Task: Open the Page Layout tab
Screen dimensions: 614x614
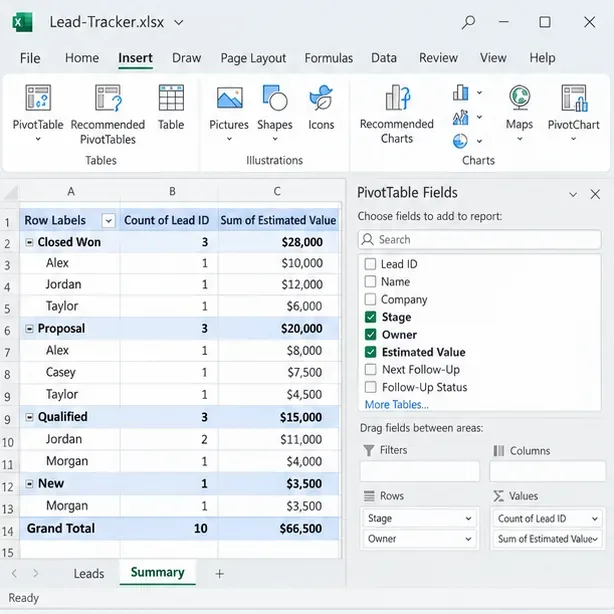Action: pyautogui.click(x=253, y=58)
